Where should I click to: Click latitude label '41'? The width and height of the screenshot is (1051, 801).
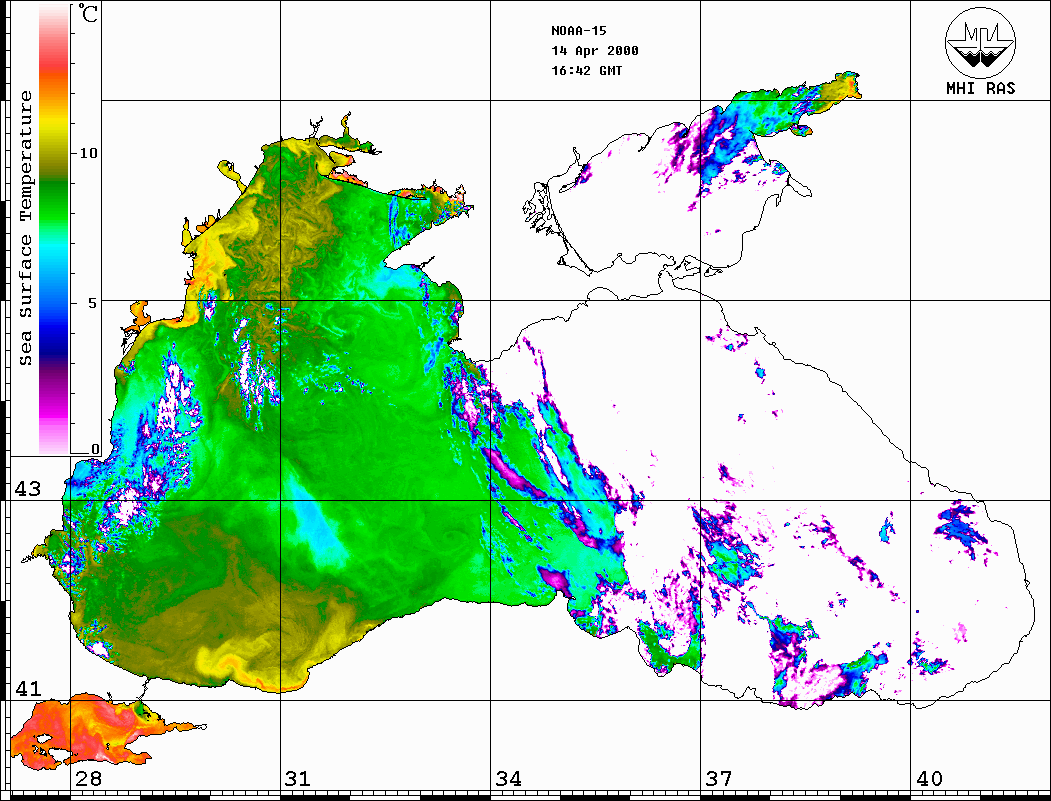point(27,688)
